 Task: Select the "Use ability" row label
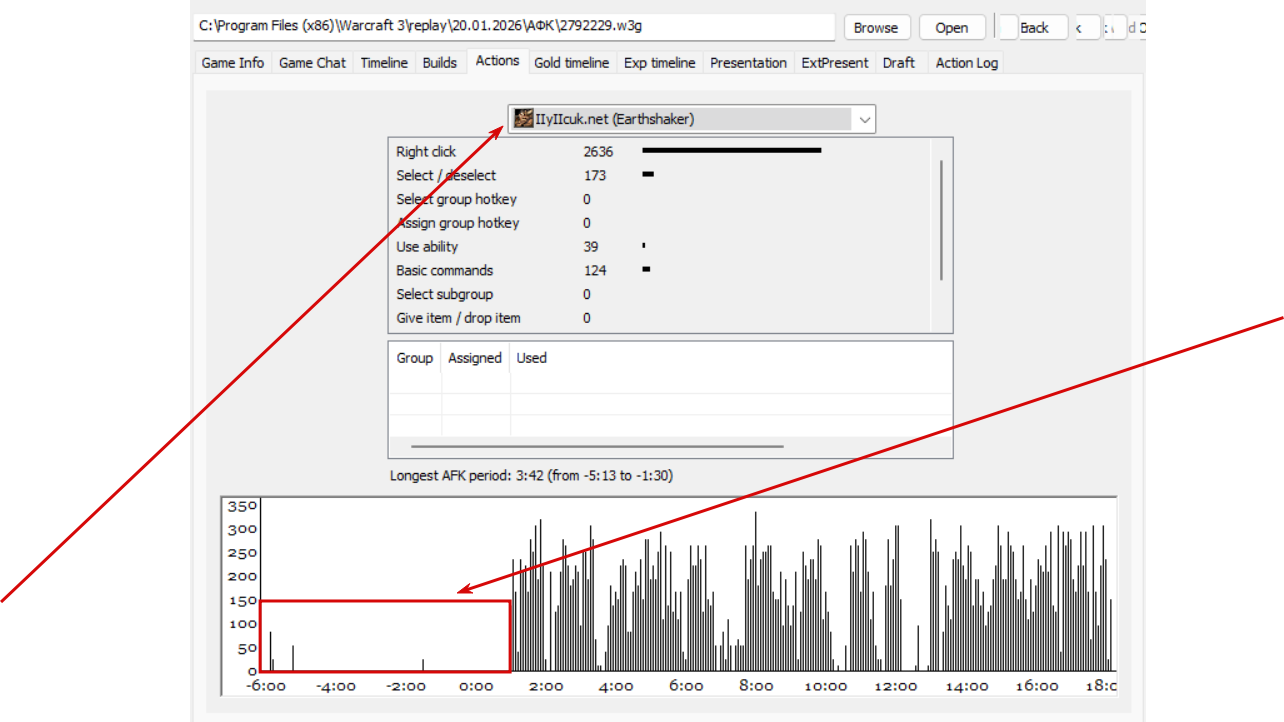point(427,247)
